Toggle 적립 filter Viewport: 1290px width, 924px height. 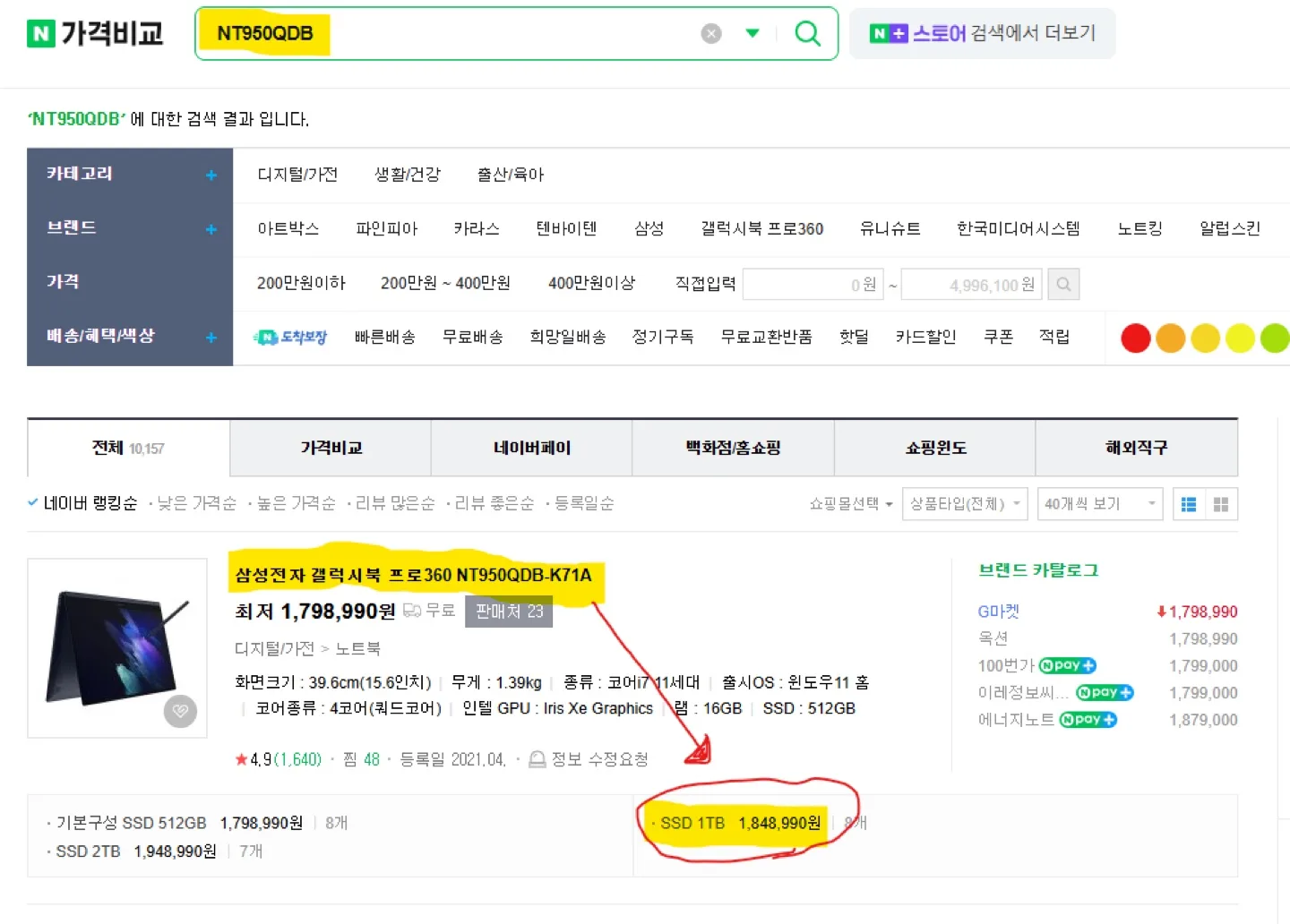[x=1054, y=338]
